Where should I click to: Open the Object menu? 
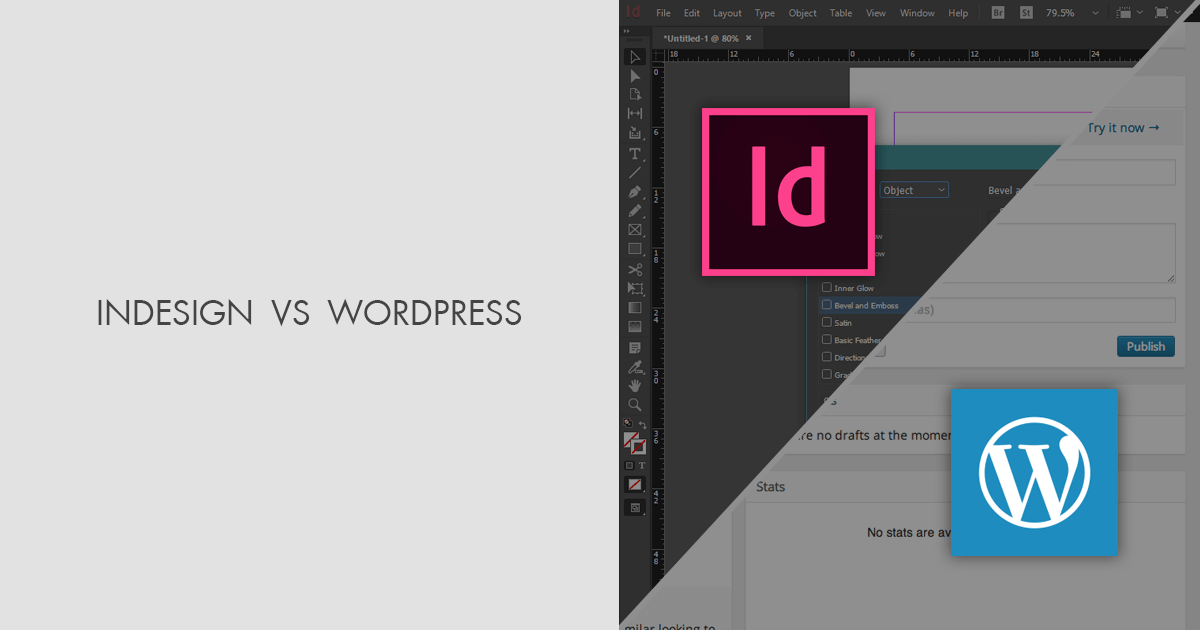[x=802, y=13]
